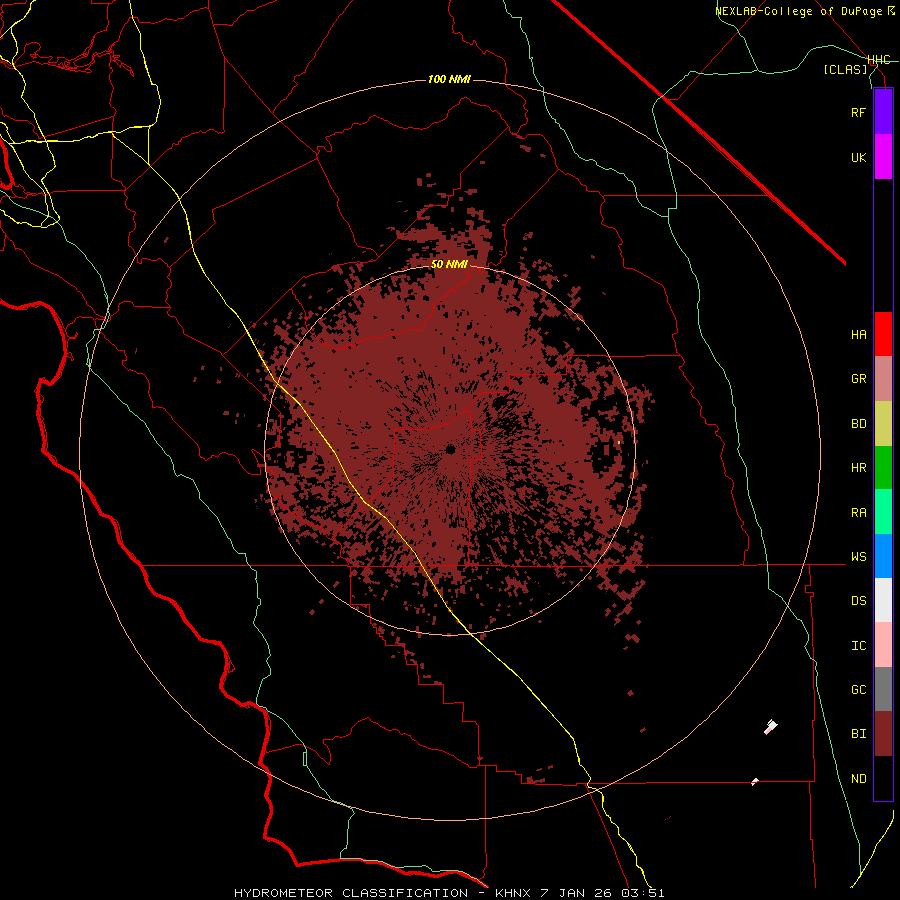The width and height of the screenshot is (900, 900).
Task: Click the lower white echo near bottom right
Action: click(x=755, y=782)
